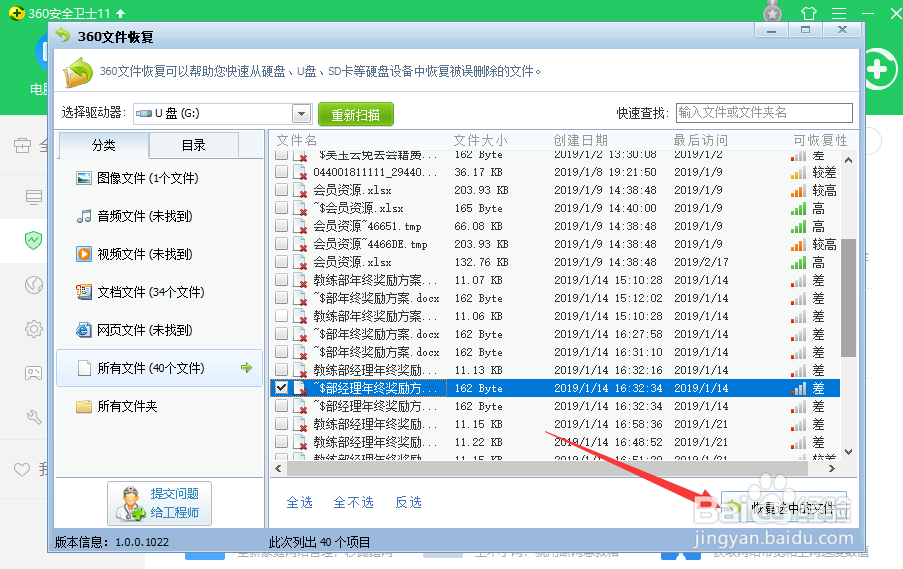Click the ~$部年终奖励方案.docx 15:12:02 row

click(555, 298)
